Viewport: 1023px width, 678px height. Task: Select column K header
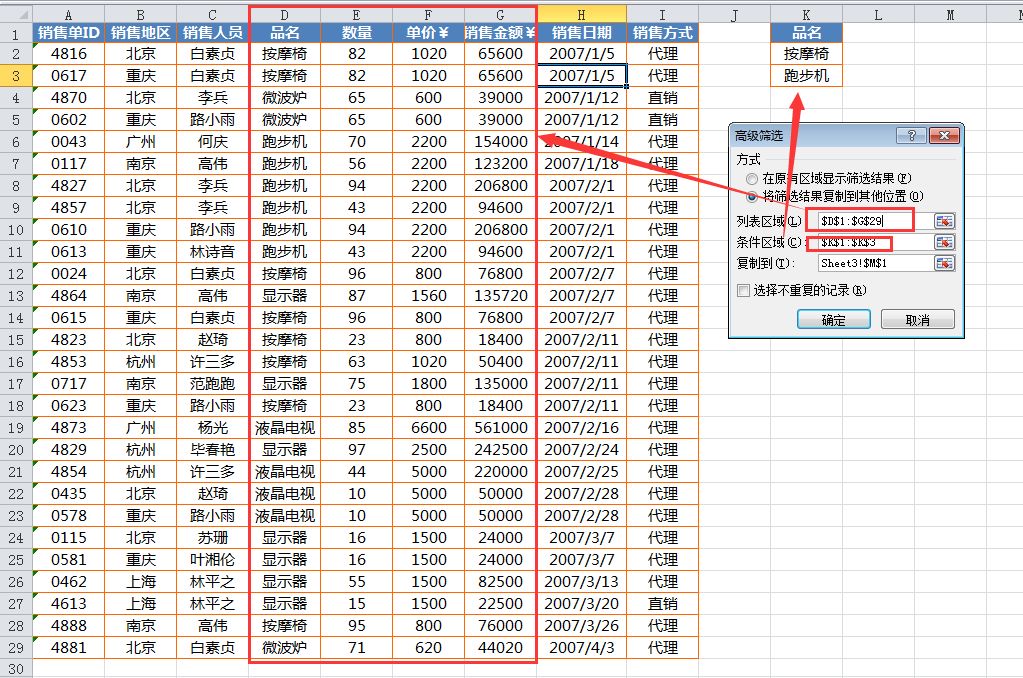click(x=806, y=14)
